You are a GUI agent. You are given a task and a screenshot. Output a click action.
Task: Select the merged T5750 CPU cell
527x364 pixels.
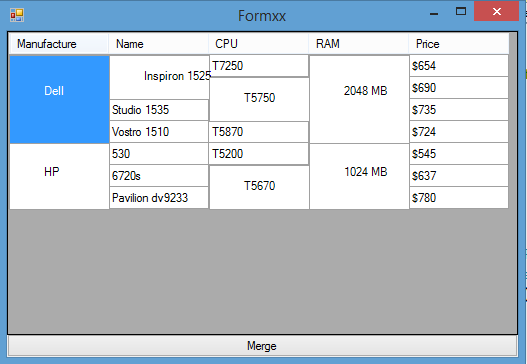259,99
